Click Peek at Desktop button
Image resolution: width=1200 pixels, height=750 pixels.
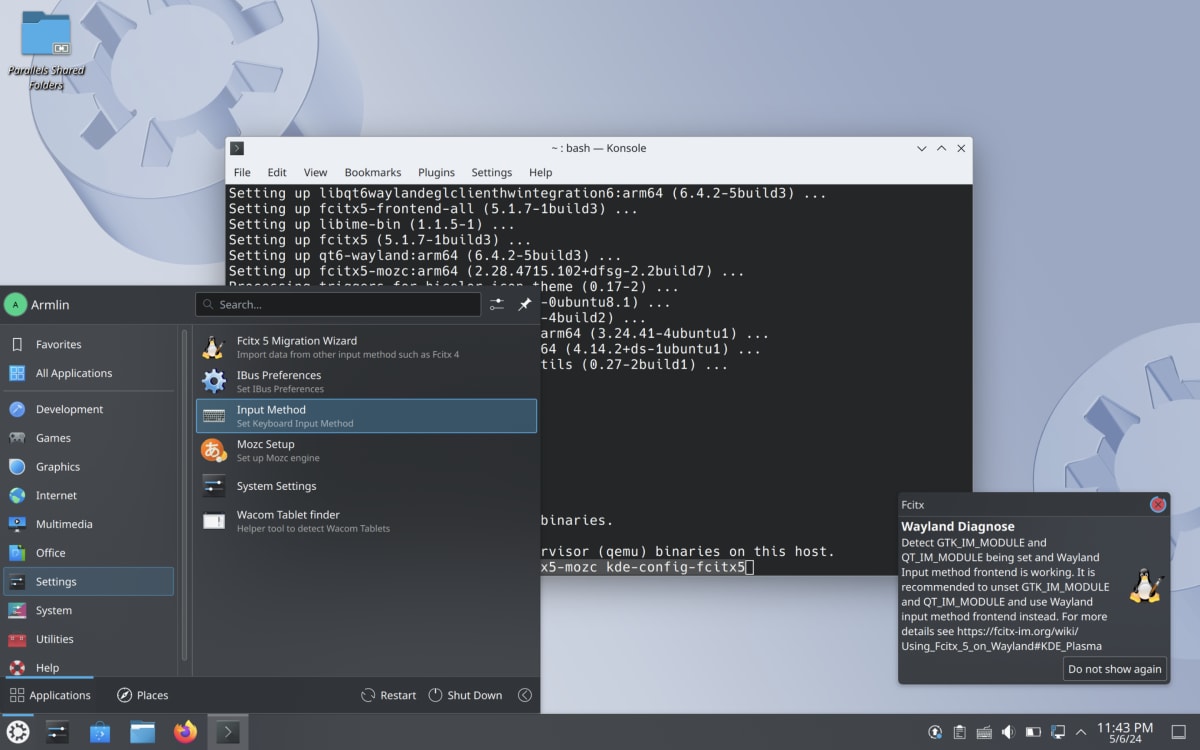1178,732
